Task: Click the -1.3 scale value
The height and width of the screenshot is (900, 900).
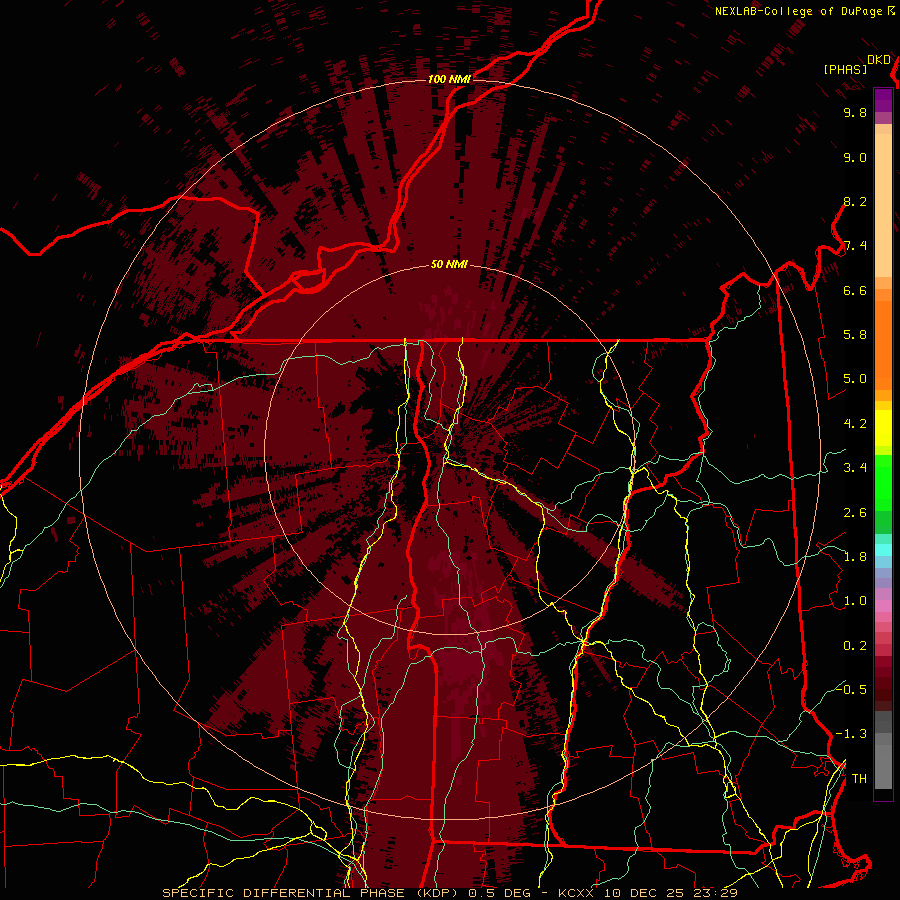Action: (x=851, y=735)
